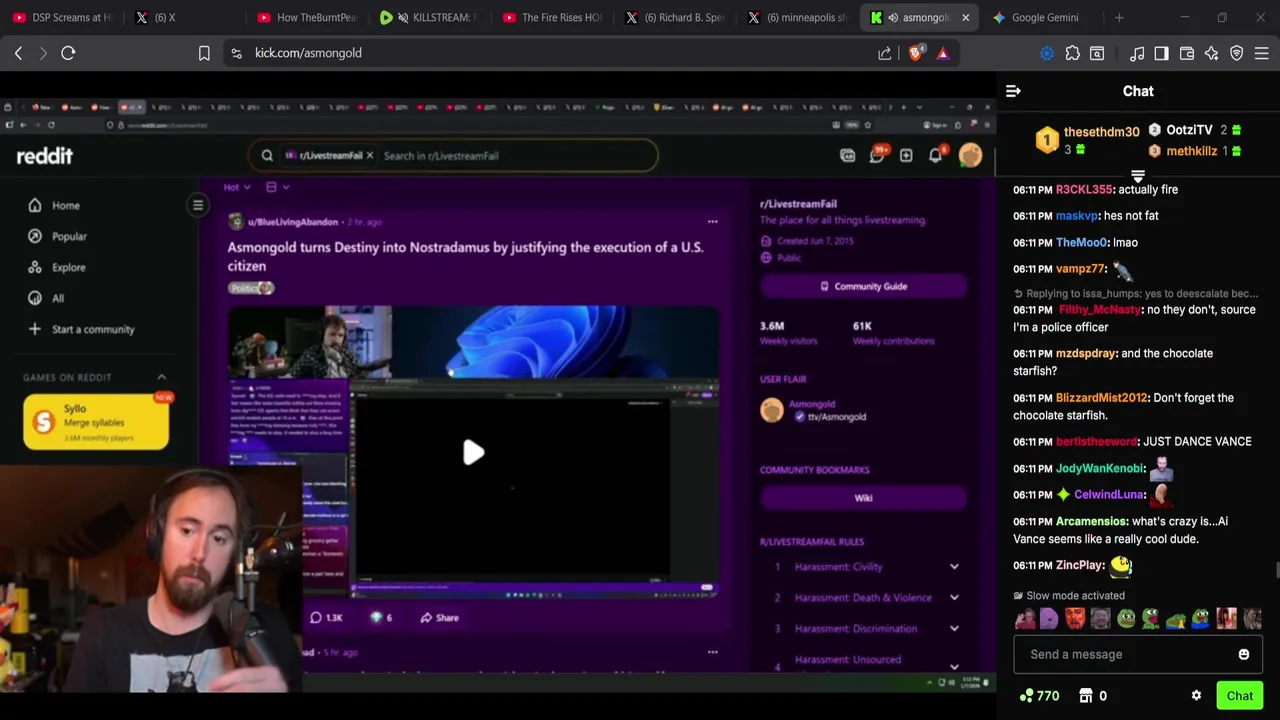
Task: Select the first waving emote in quick bar
Action: coord(1025,619)
